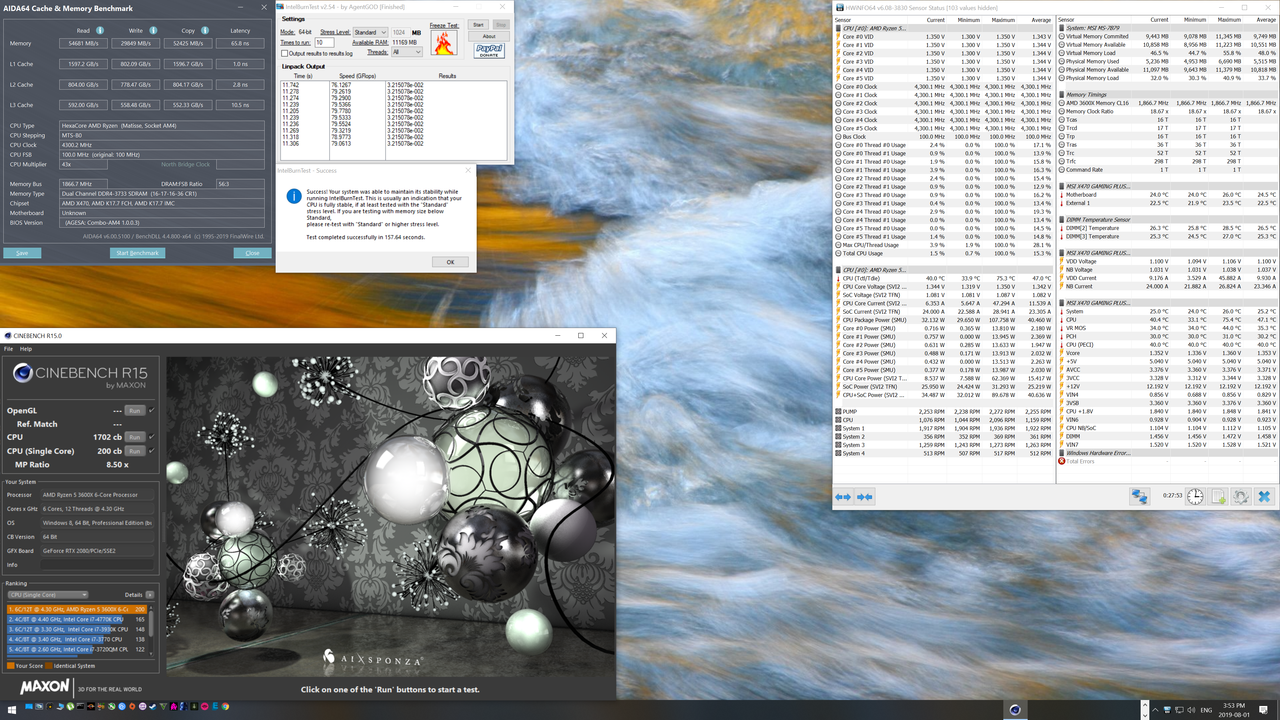Click the Write info icon in AIDA64
Viewport: 1280px width, 720px height.
(153, 30)
